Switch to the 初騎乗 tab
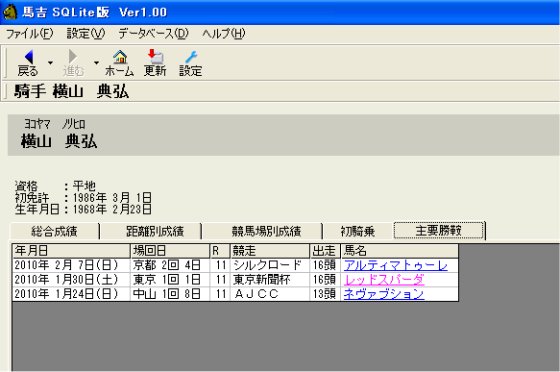The width and height of the screenshot is (560, 372). tap(358, 231)
